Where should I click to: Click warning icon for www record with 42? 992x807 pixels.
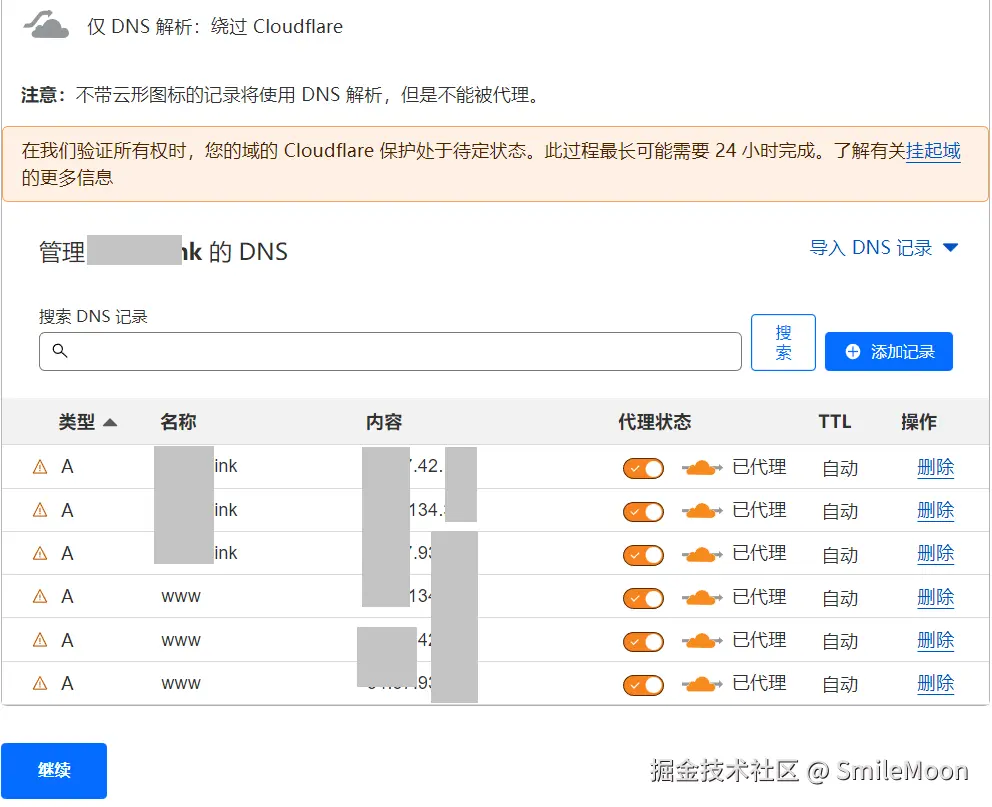[x=40, y=640]
